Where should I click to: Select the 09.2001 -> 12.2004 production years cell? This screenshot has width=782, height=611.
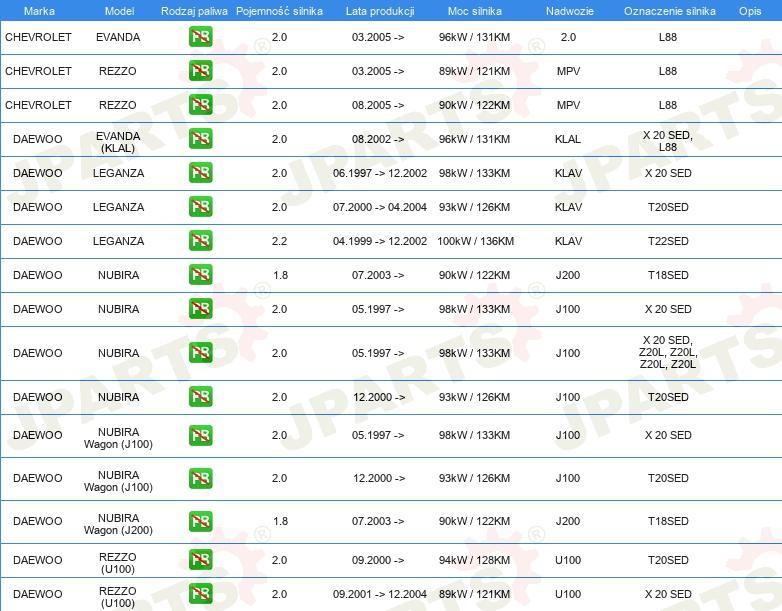click(380, 594)
